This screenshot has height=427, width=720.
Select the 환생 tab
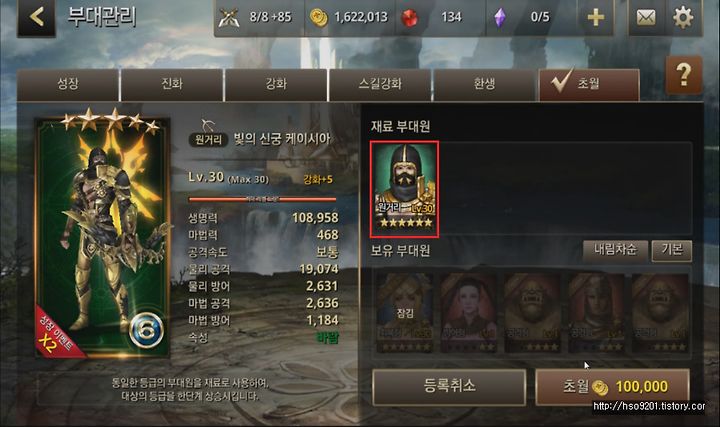tap(484, 84)
